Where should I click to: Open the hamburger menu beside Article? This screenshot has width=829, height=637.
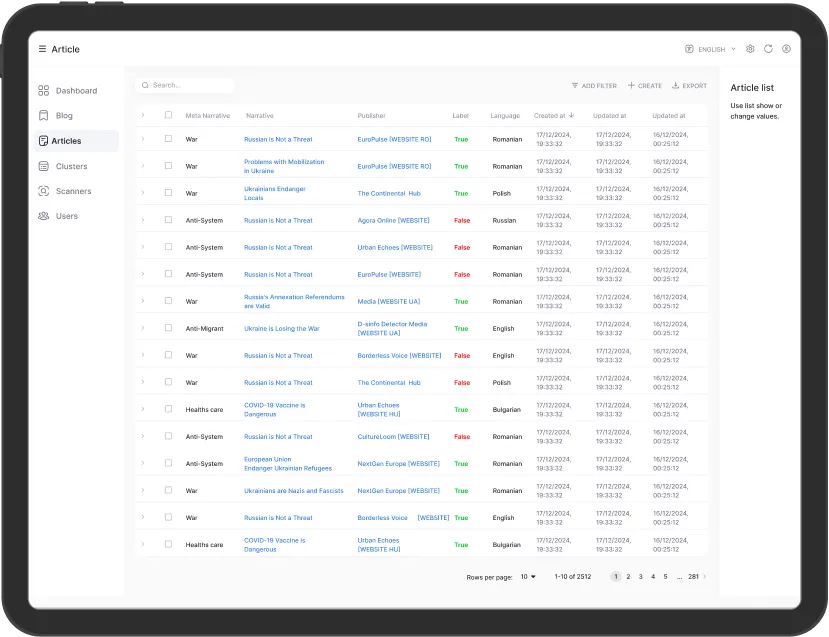(42, 49)
